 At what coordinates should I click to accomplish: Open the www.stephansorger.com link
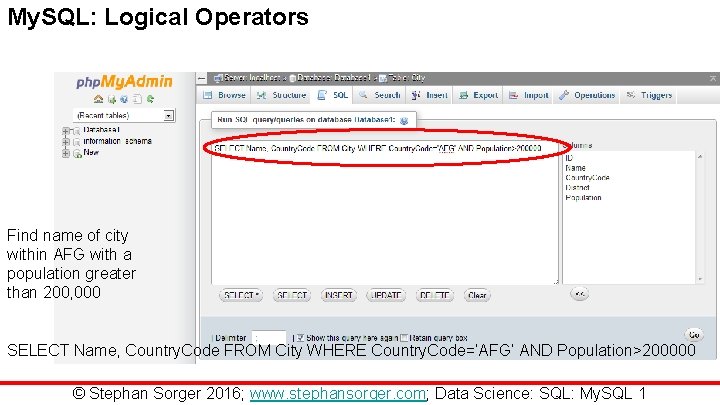[338, 394]
